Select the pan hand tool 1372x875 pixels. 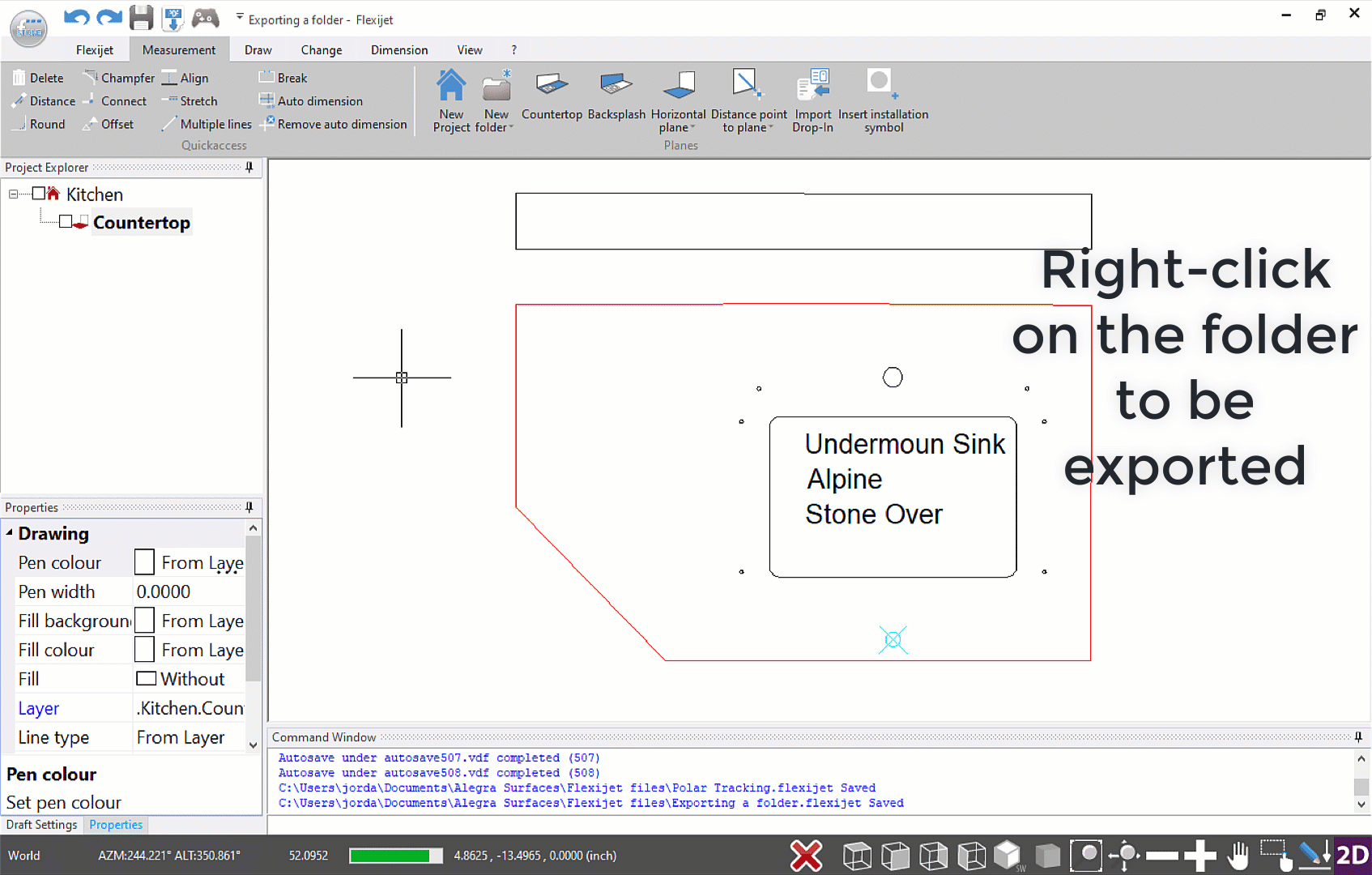pyautogui.click(x=1238, y=856)
